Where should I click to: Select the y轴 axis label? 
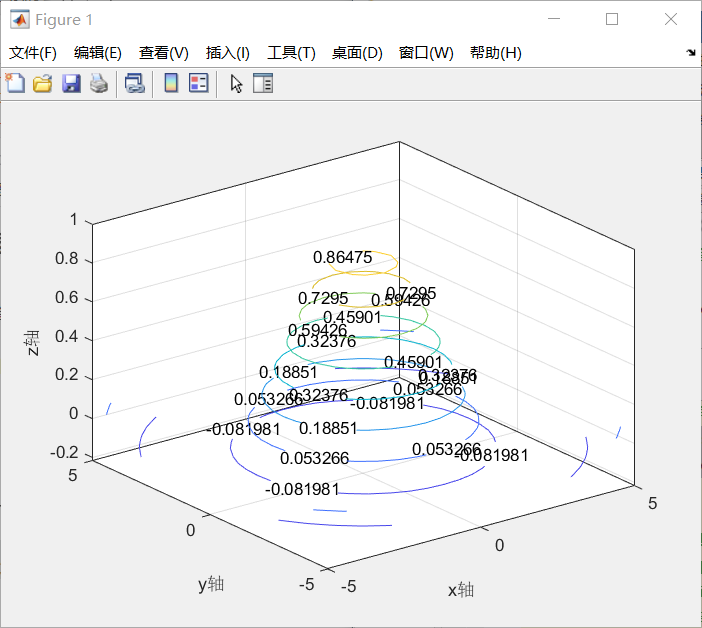click(x=211, y=584)
